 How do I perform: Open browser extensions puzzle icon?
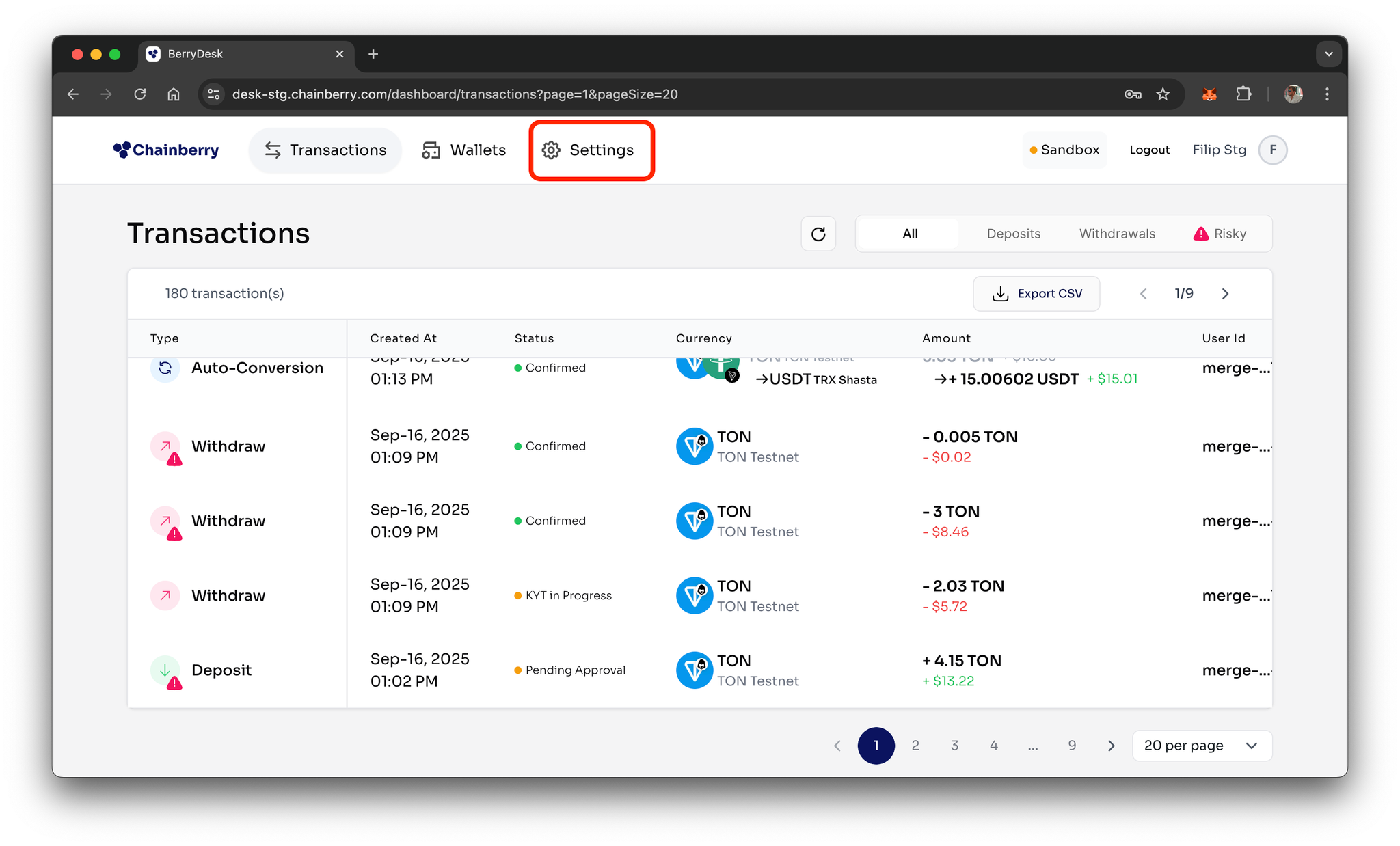[1243, 94]
